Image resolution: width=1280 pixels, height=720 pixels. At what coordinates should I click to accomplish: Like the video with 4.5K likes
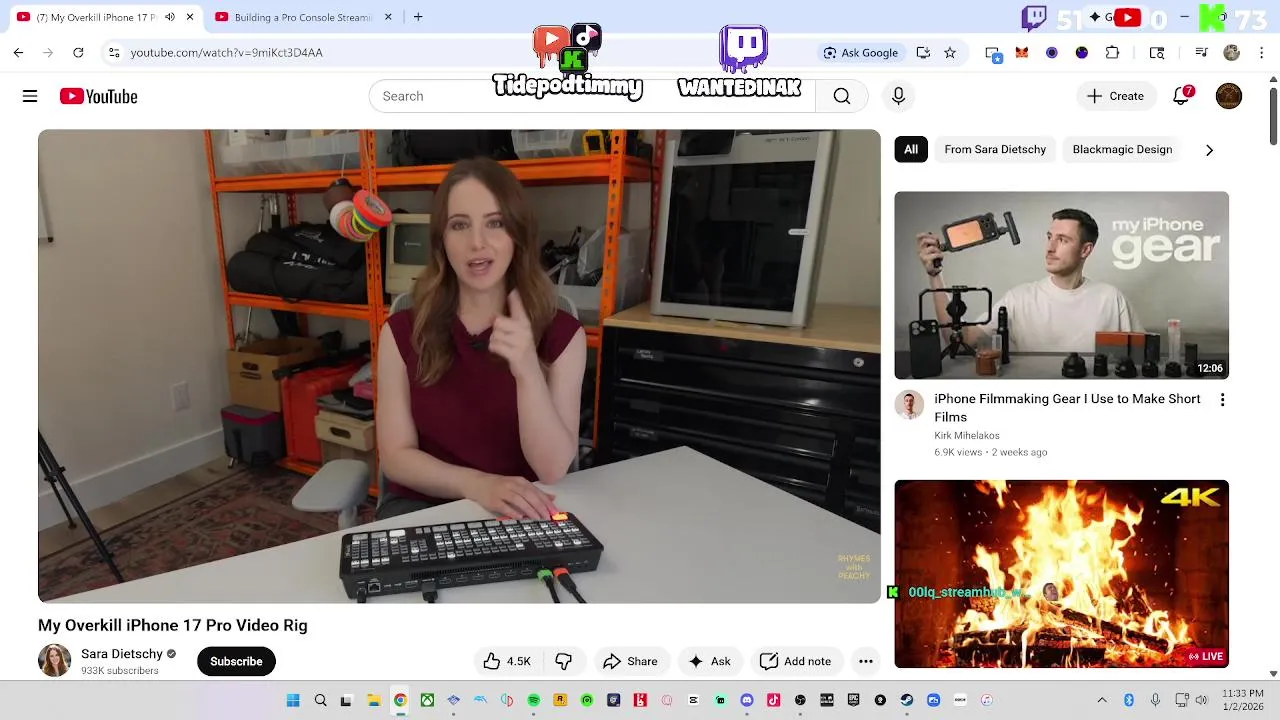[x=508, y=661]
